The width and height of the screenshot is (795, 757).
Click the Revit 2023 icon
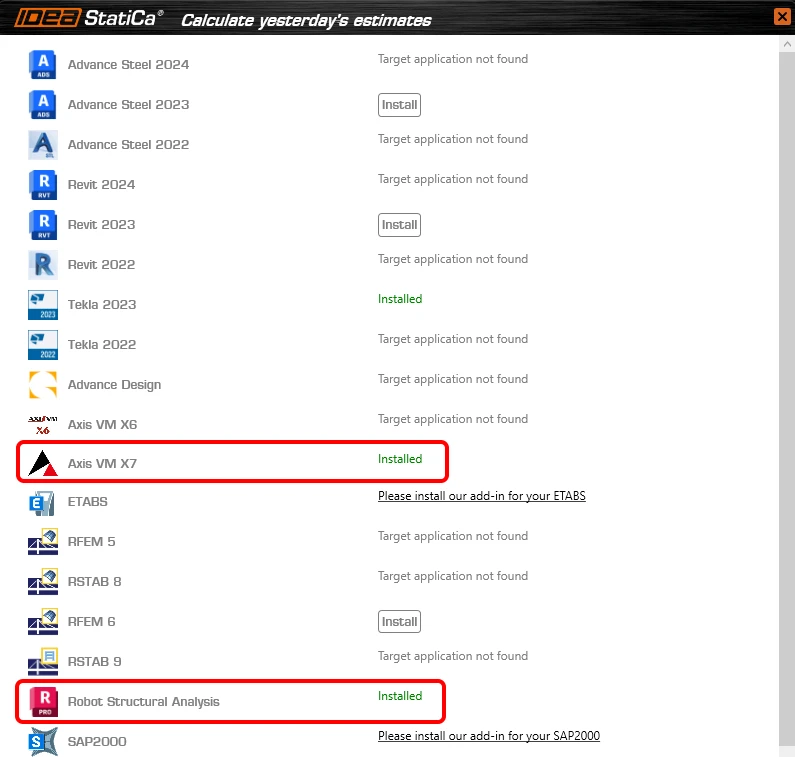click(43, 225)
